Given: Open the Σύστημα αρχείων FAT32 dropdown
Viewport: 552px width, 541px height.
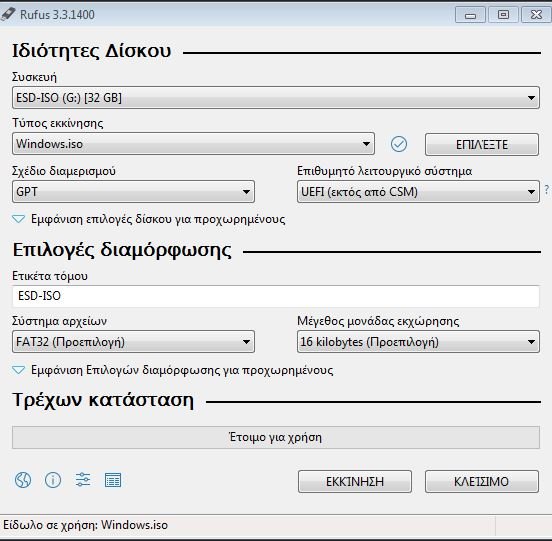Looking at the screenshot, I should pyautogui.click(x=133, y=342).
